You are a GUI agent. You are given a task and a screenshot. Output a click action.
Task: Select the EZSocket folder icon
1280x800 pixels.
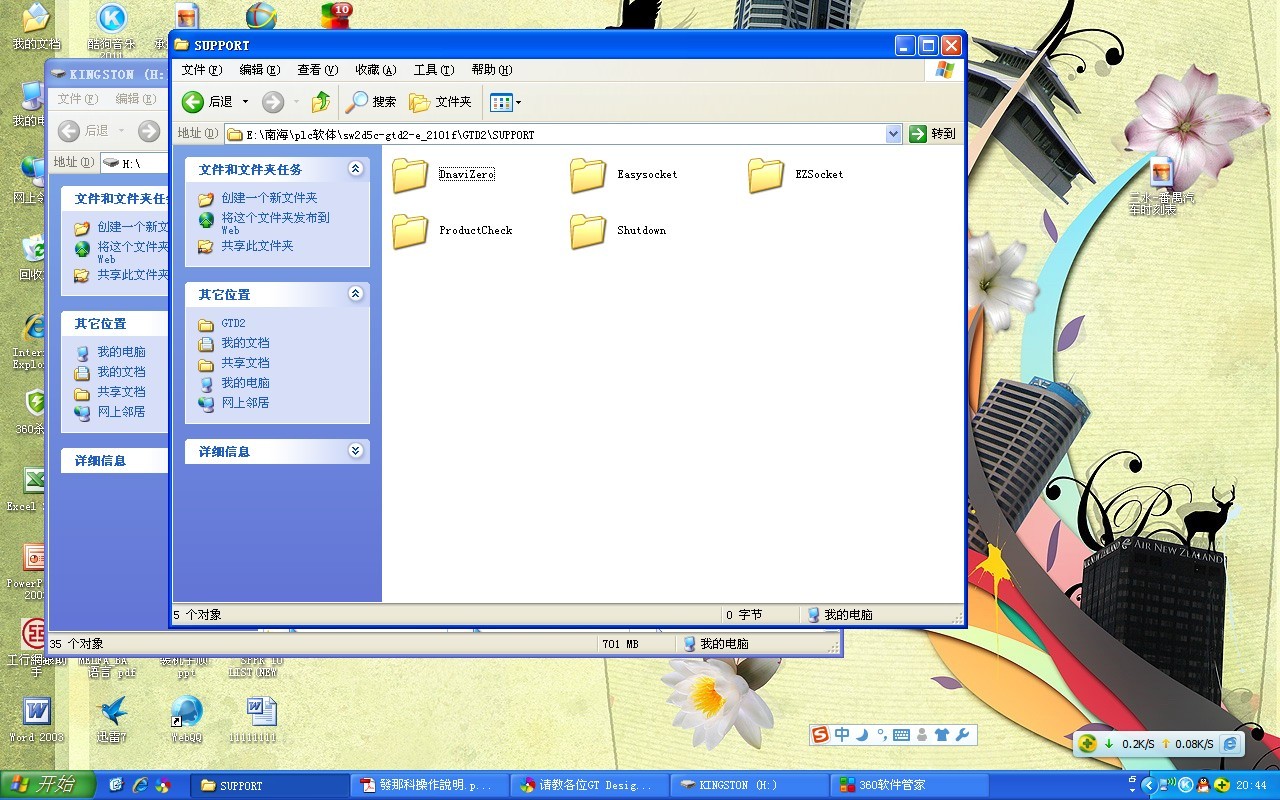(x=766, y=175)
